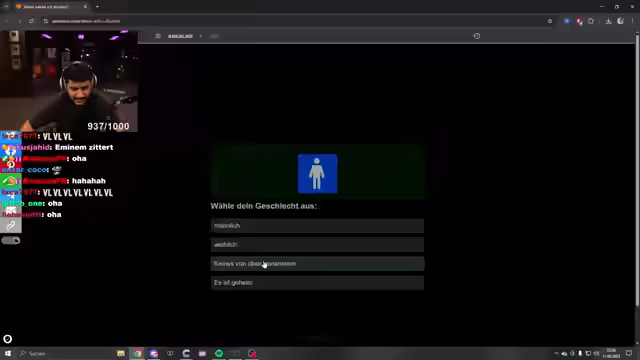Click the circular icon at the bottom-left of the page
This screenshot has height=360, width=640.
click(x=7, y=339)
